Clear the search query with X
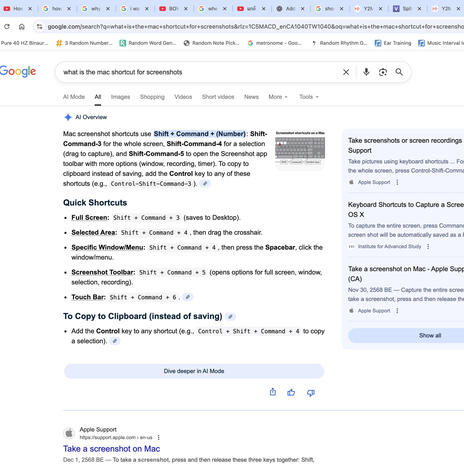The width and height of the screenshot is (464, 464). (x=346, y=72)
